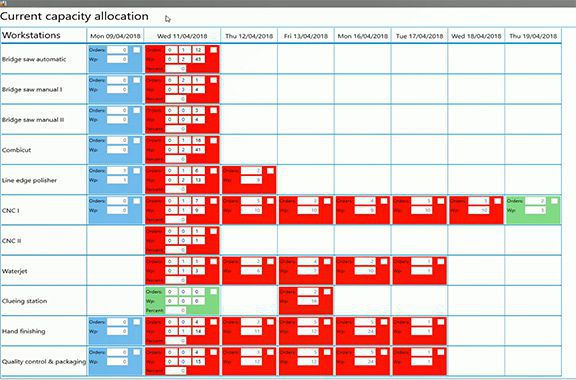Select the Hand finishing row label

pyautogui.click(x=24, y=331)
